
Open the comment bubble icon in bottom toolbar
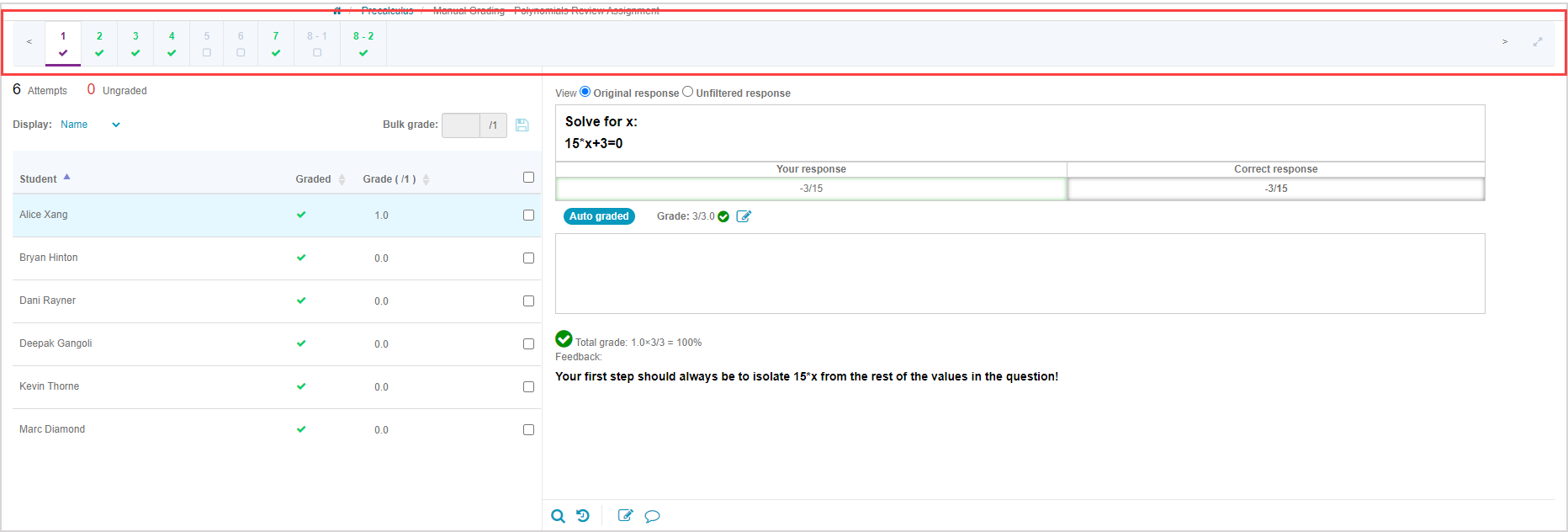pos(652,516)
